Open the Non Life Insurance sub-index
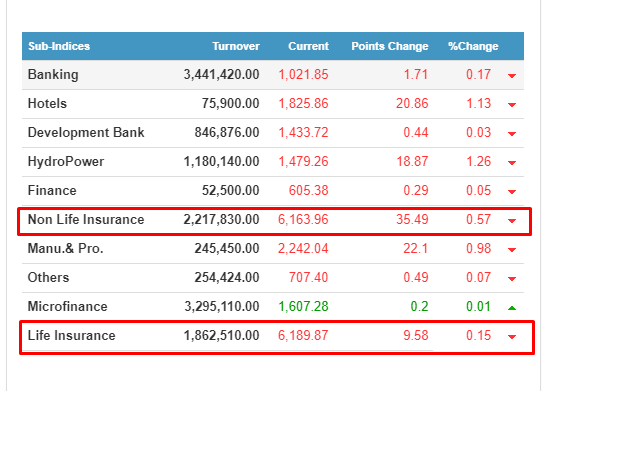Screen dimensions: 625x475 (x=86, y=220)
